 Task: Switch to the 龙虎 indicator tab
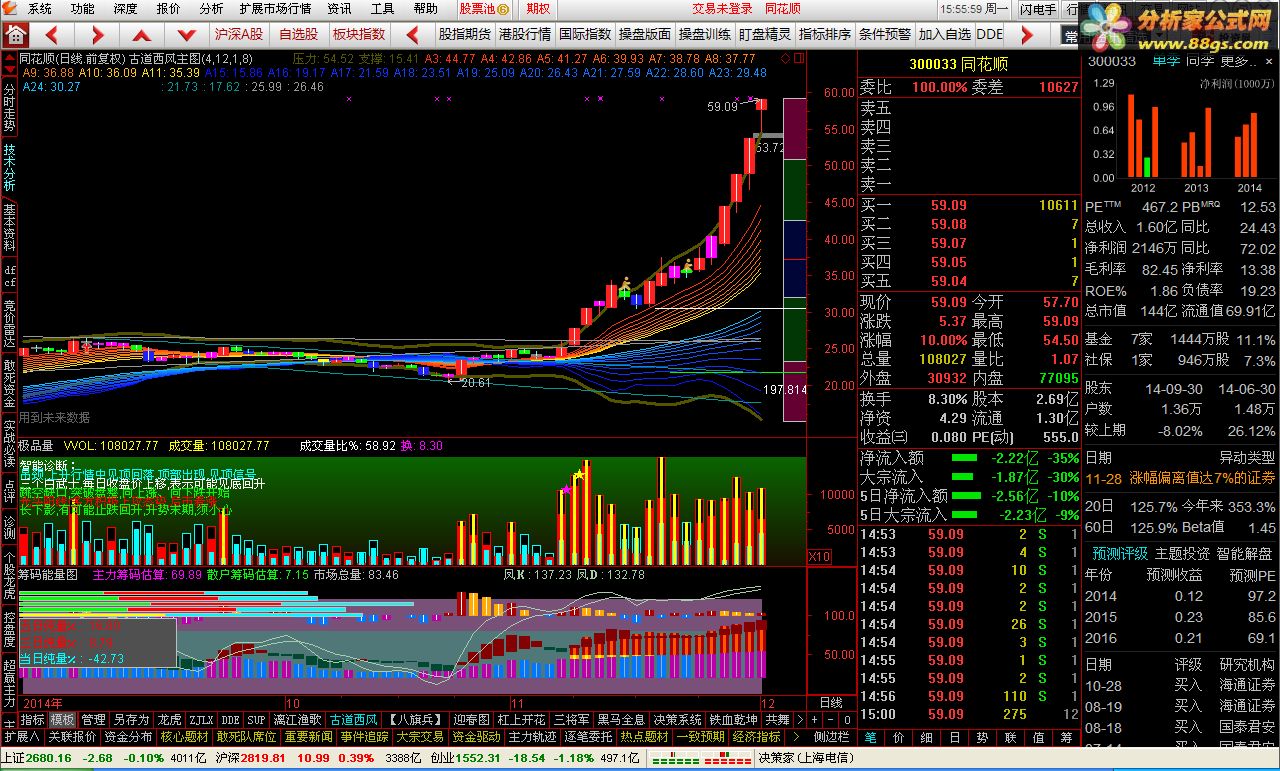pyautogui.click(x=170, y=719)
